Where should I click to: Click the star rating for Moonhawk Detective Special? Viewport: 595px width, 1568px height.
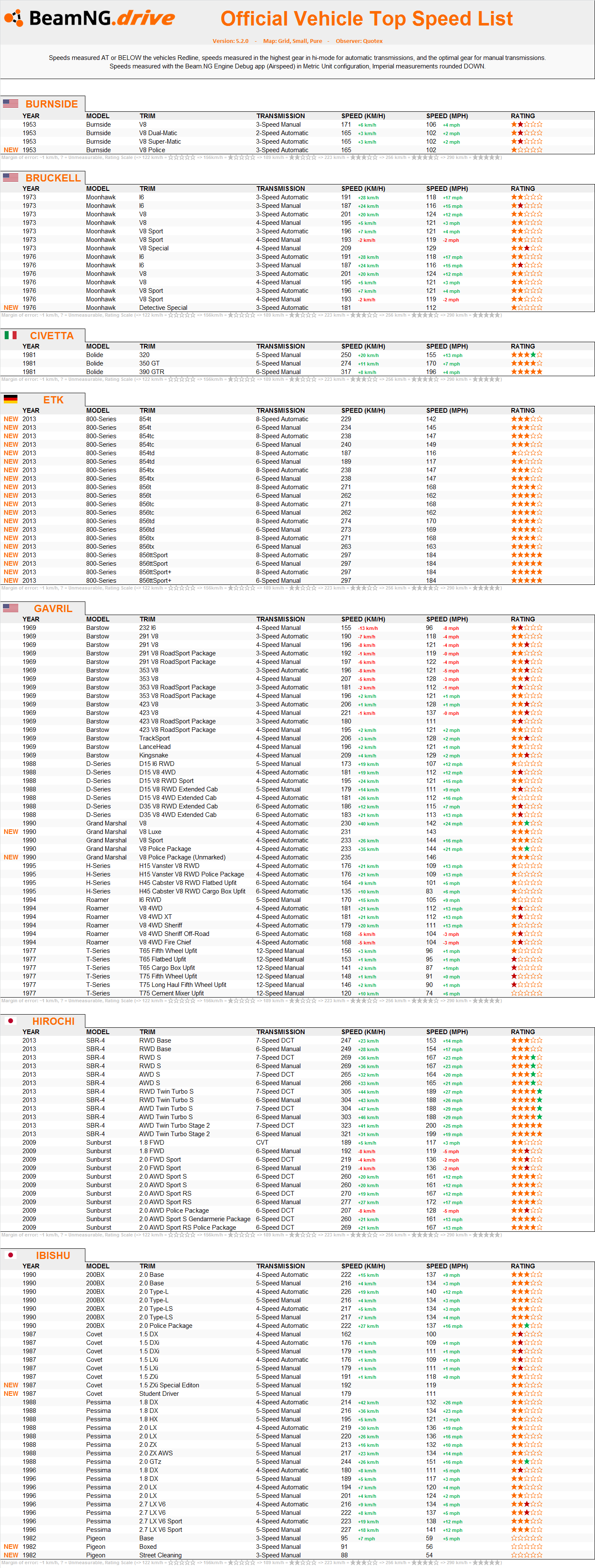(x=526, y=307)
